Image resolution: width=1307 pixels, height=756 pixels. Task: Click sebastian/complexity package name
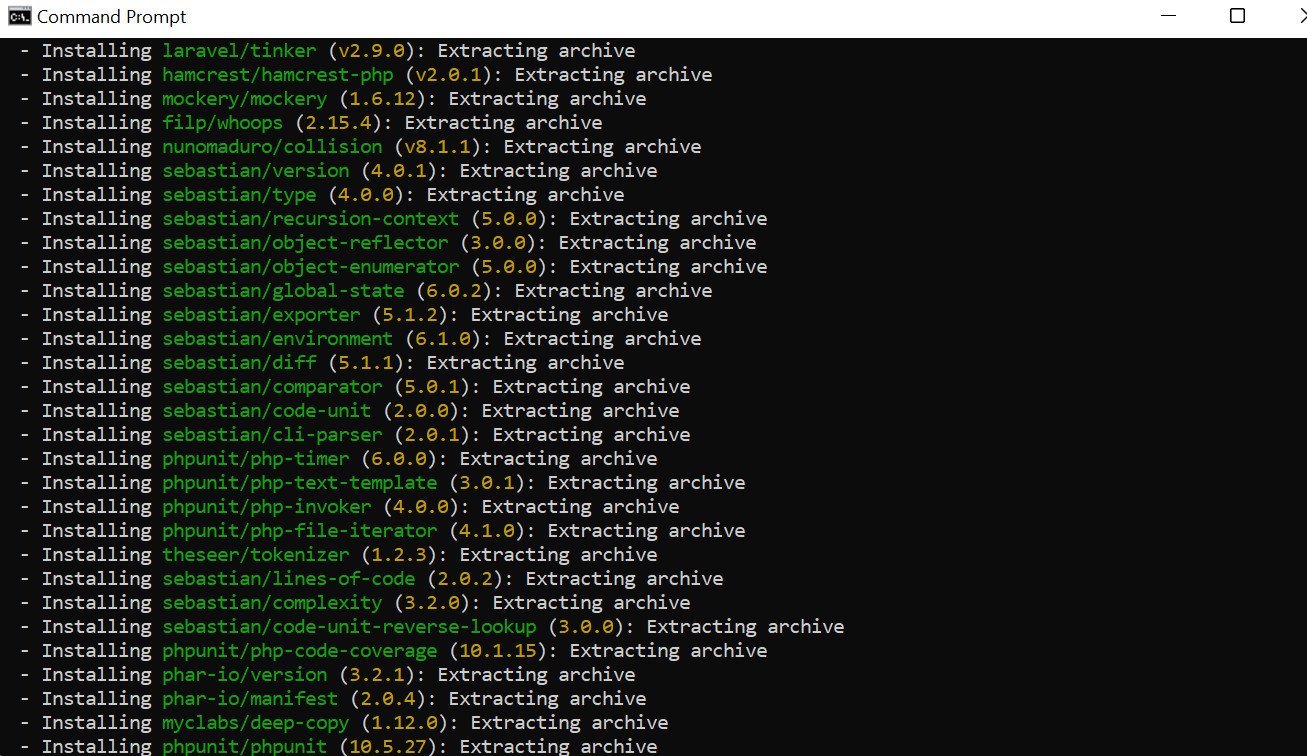[272, 602]
